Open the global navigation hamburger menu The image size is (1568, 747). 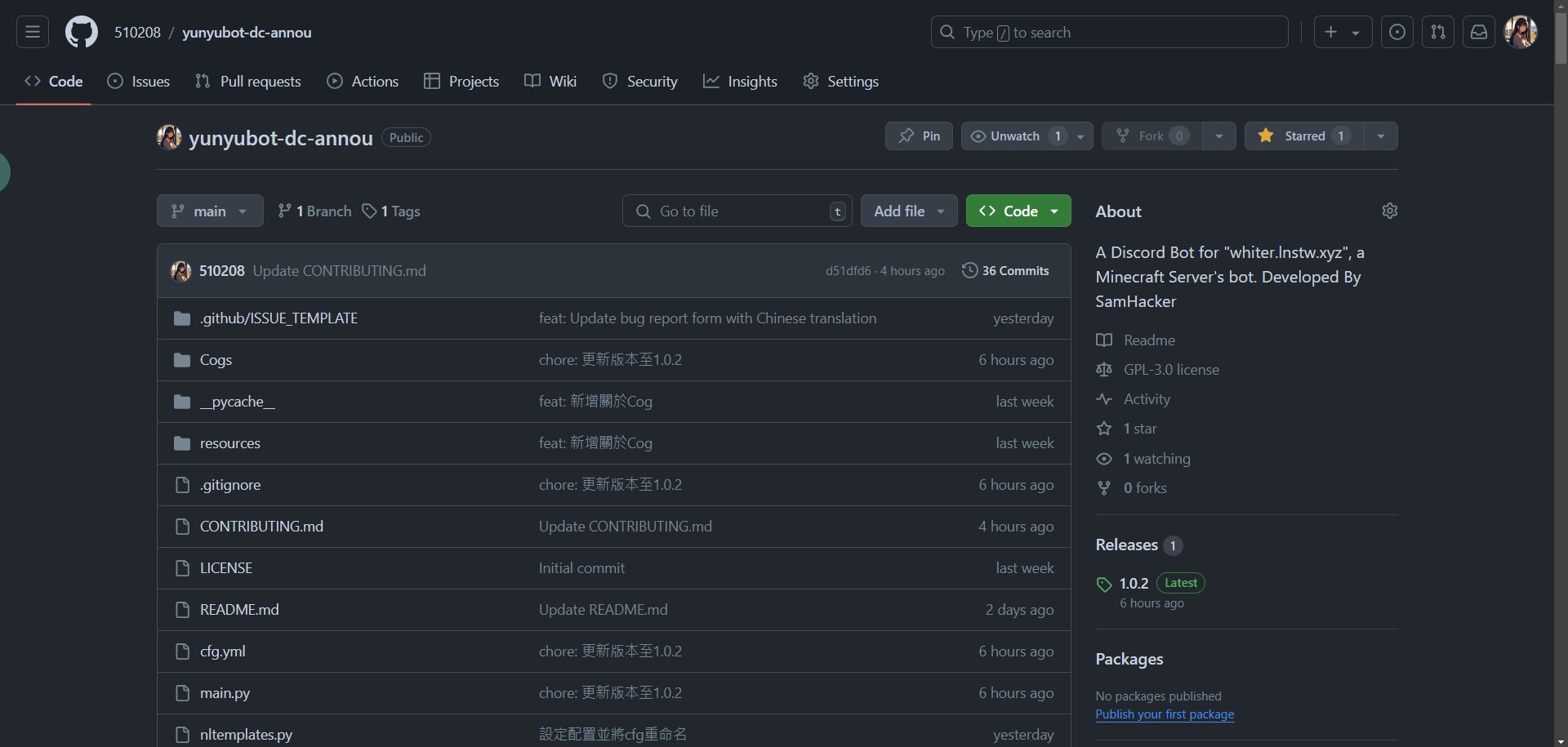coord(33,33)
